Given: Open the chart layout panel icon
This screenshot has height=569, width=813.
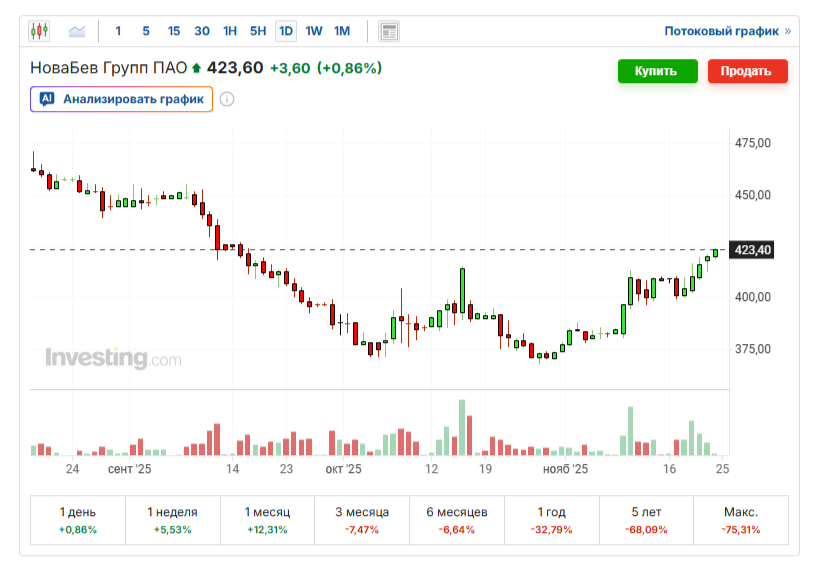Looking at the screenshot, I should click(x=389, y=31).
